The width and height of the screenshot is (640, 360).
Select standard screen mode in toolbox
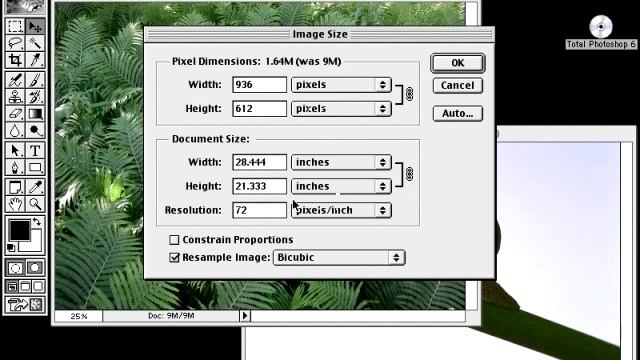pyautogui.click(x=12, y=287)
